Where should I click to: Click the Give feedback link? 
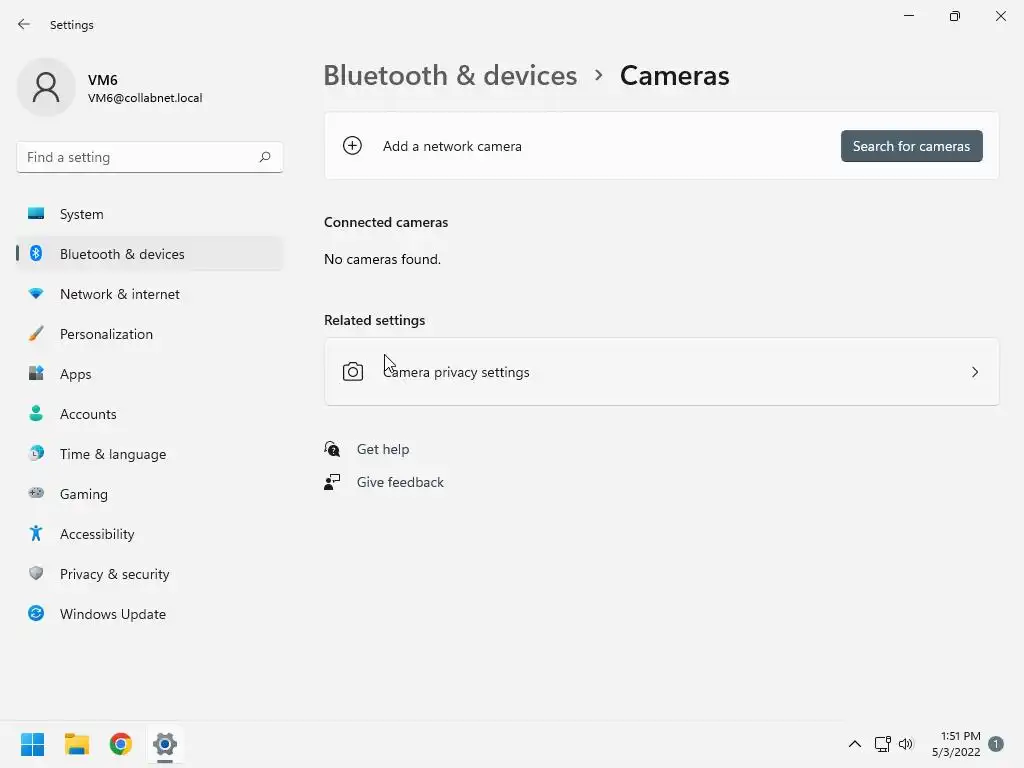(x=400, y=482)
